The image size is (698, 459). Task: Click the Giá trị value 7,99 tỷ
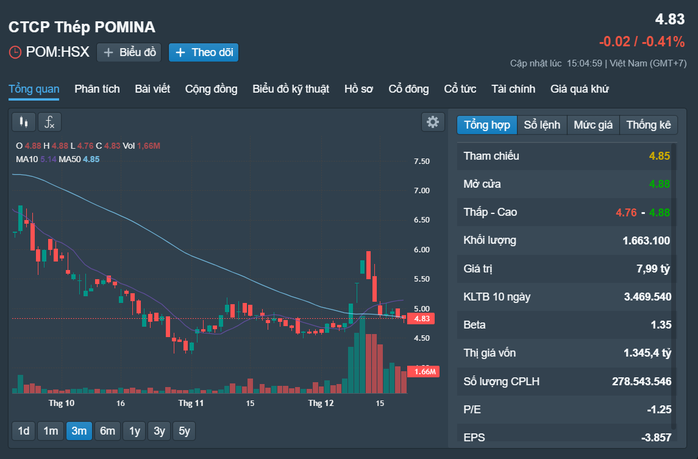tap(653, 269)
